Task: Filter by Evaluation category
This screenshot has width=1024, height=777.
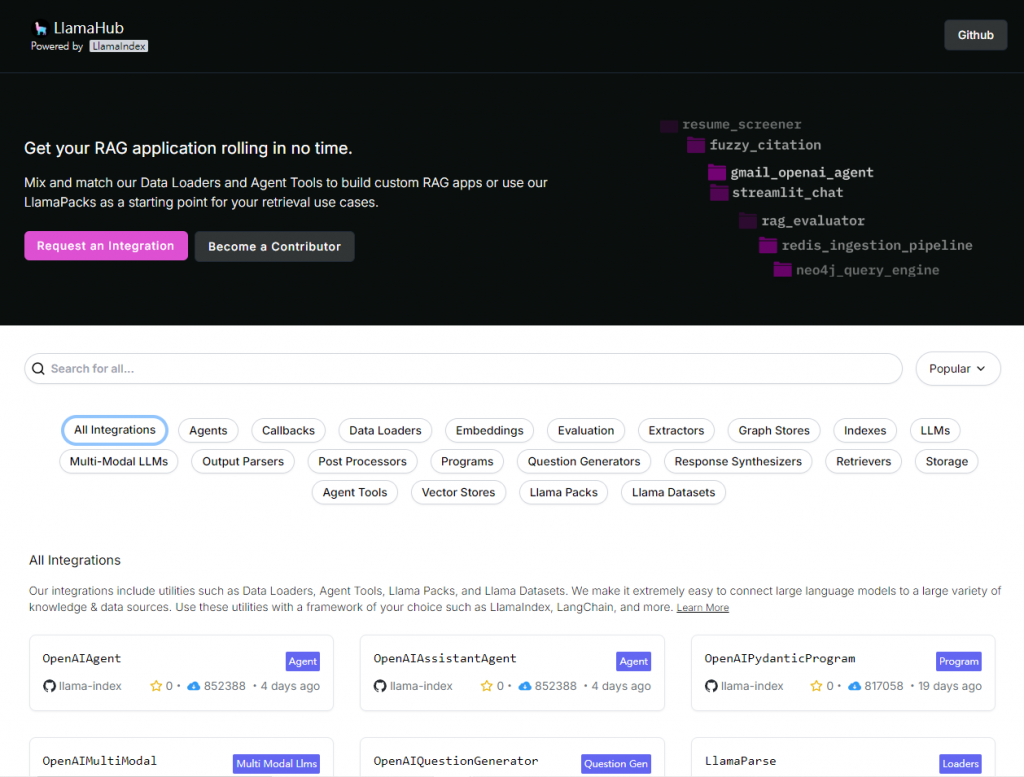Action: 586,430
